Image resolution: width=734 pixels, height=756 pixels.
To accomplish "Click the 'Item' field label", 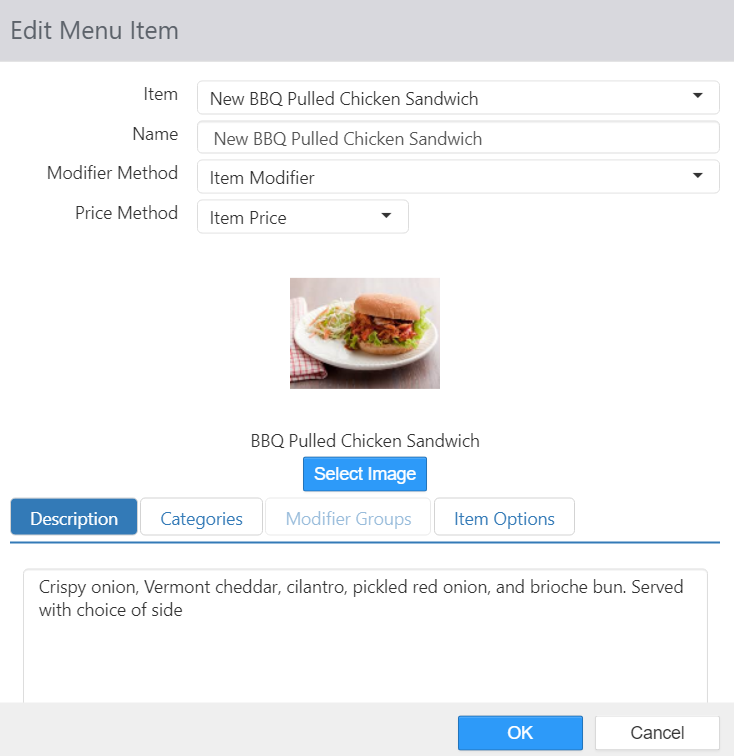I will pyautogui.click(x=160, y=94).
